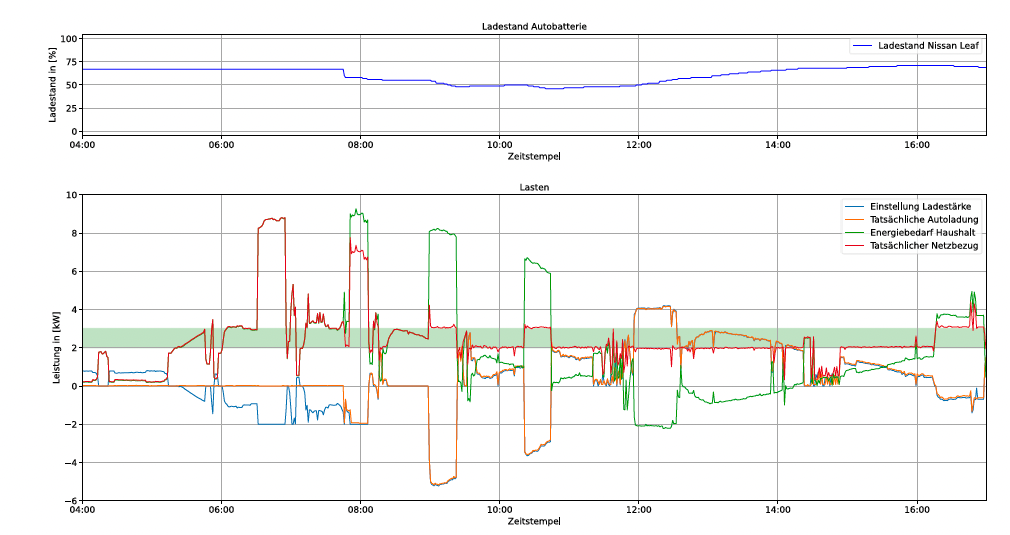Click '16:00' tick of the Lasten chart
This screenshot has width=1010, height=535.
coord(917,510)
